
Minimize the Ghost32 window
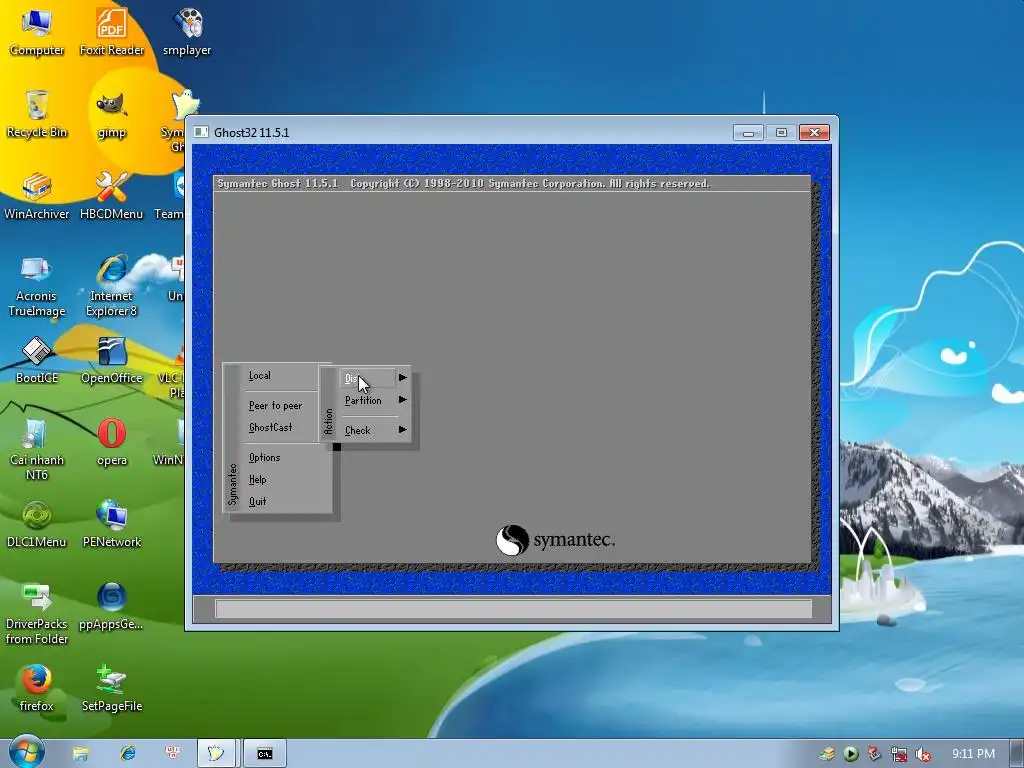tap(748, 133)
